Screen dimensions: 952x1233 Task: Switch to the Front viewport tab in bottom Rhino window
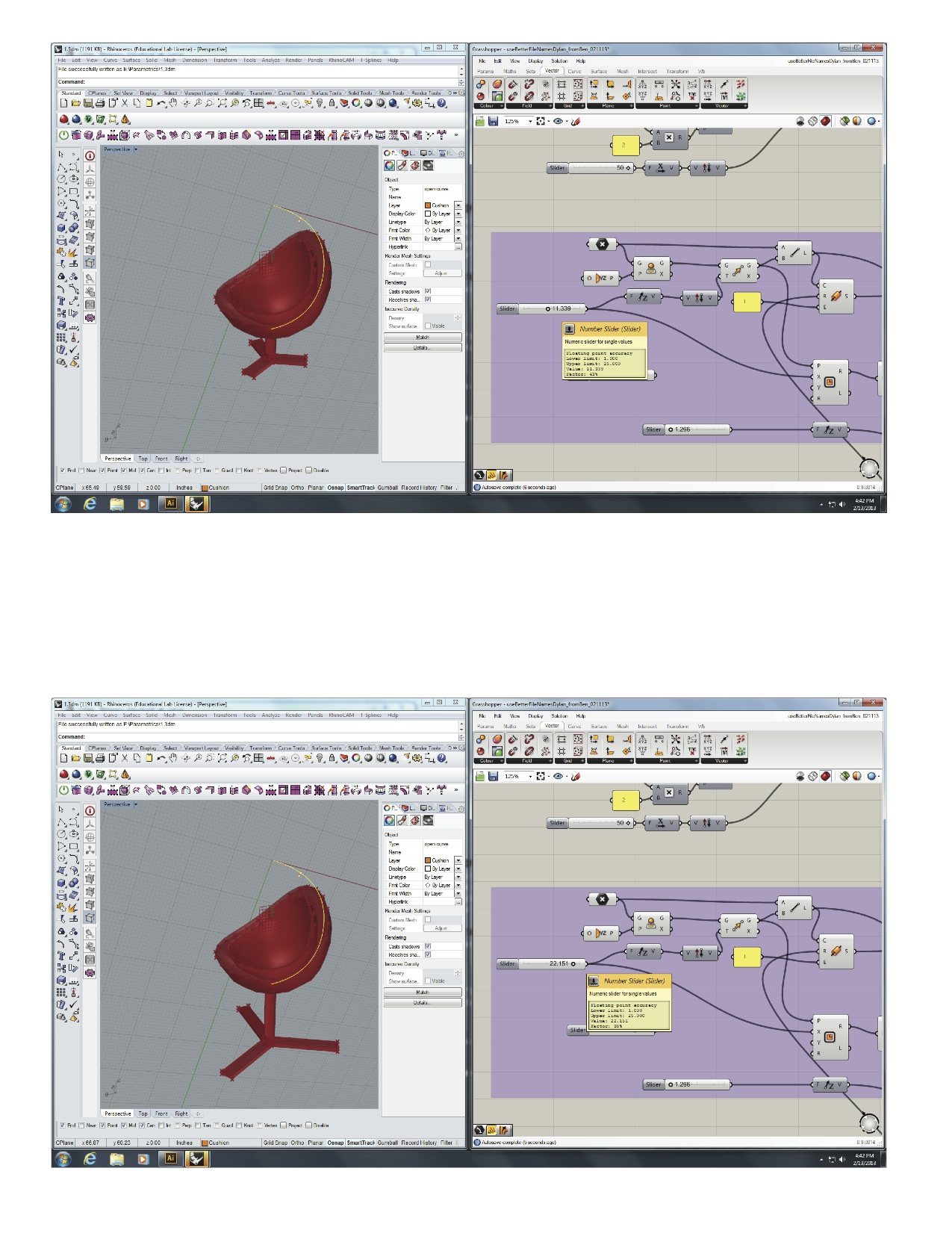coord(161,1114)
